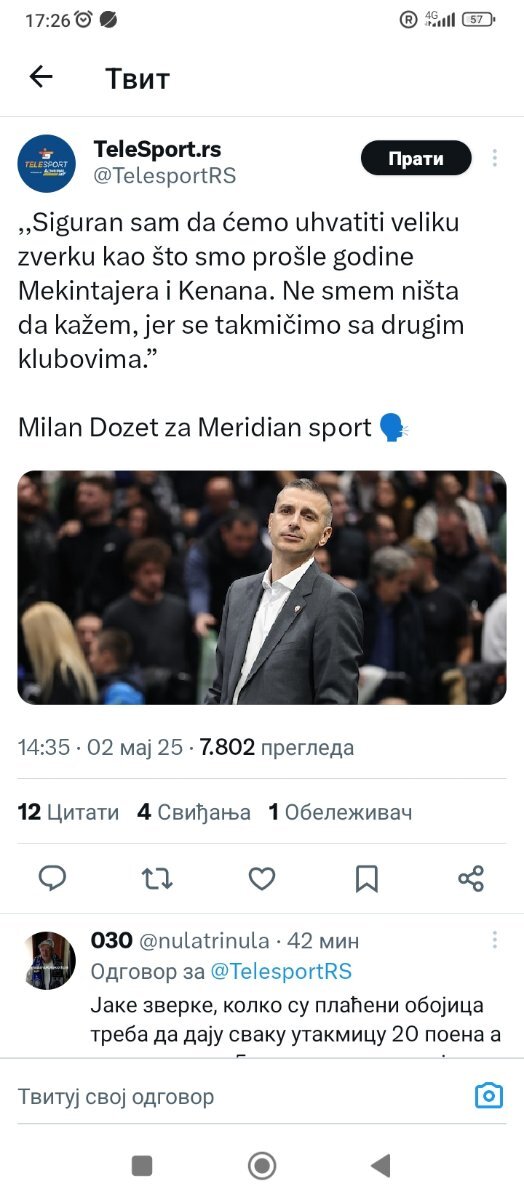Tap the back arrow next to Твит

(x=41, y=77)
